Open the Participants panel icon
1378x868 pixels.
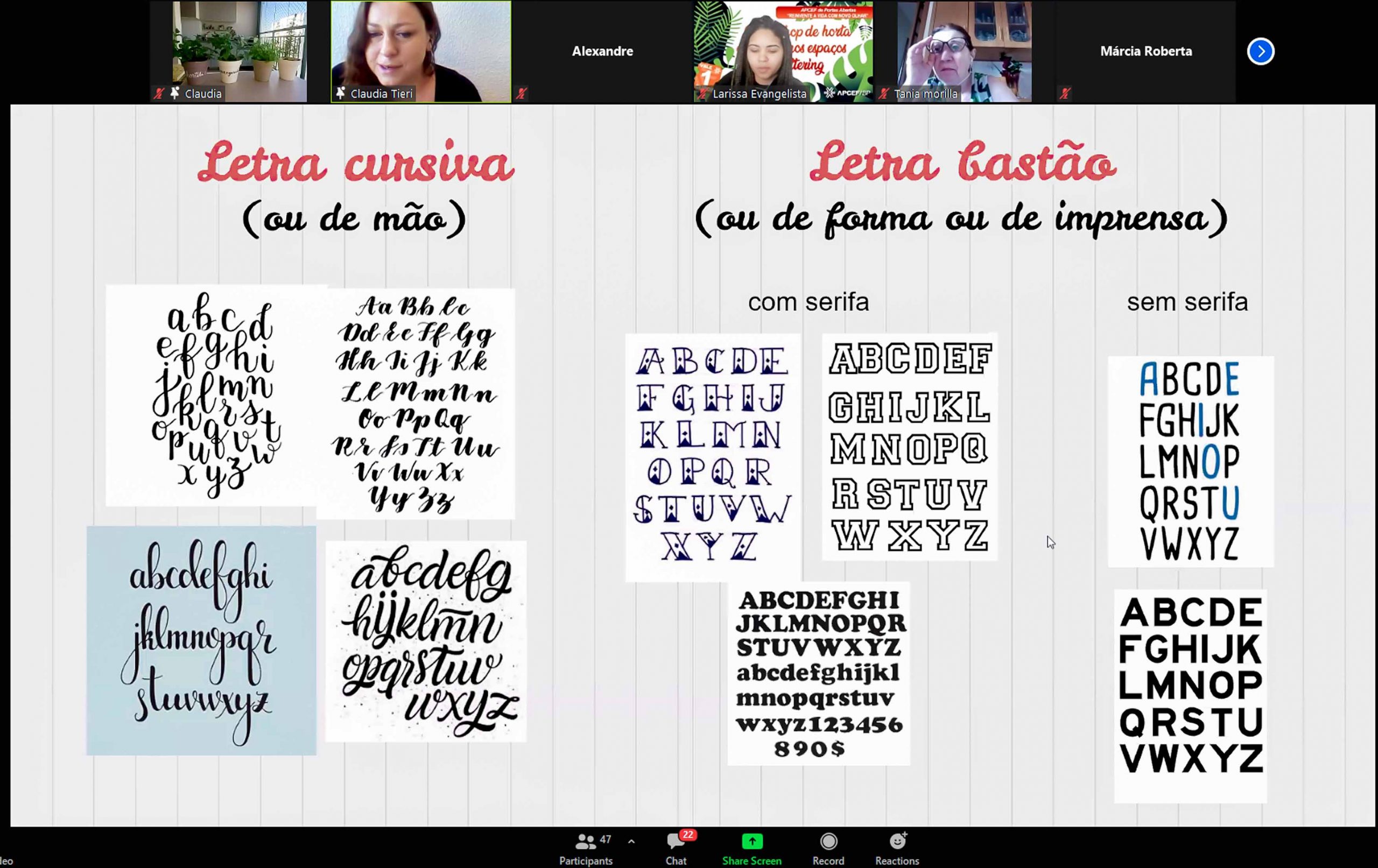point(585,842)
